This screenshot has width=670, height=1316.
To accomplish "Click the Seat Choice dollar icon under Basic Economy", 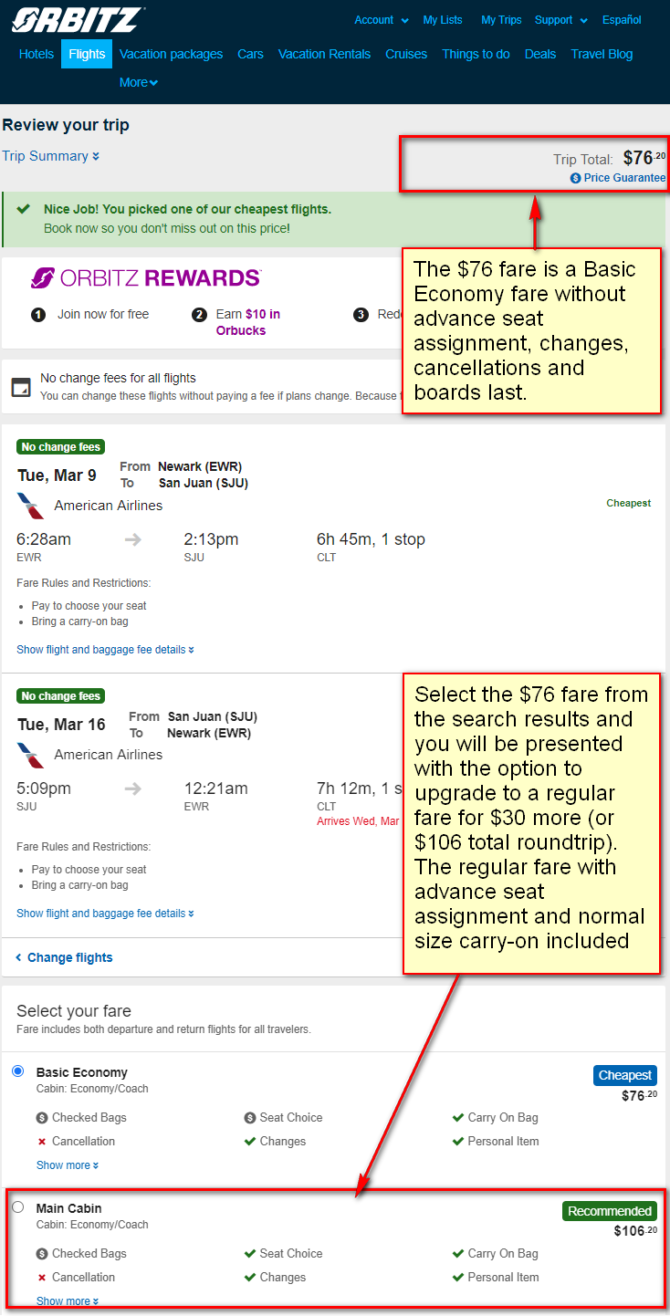I will [250, 1118].
